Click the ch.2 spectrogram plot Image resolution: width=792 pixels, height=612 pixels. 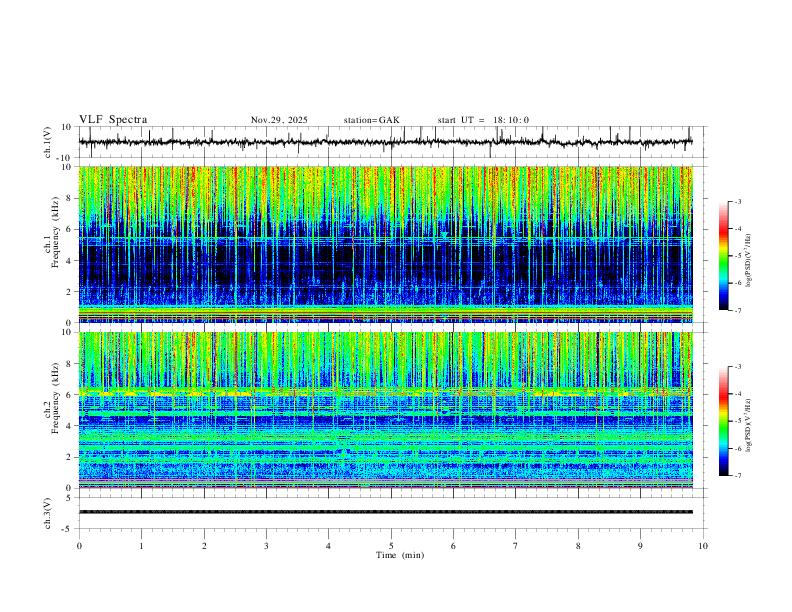tap(385, 410)
